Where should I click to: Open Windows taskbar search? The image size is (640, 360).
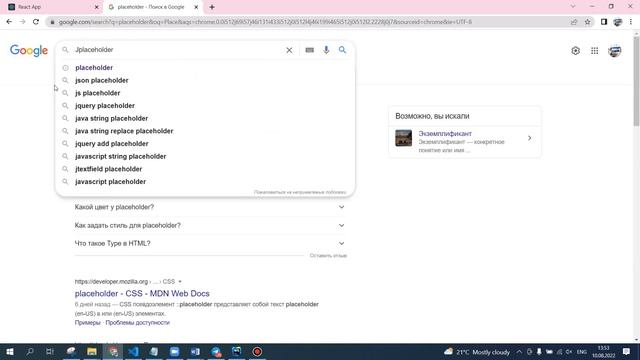pos(30,351)
